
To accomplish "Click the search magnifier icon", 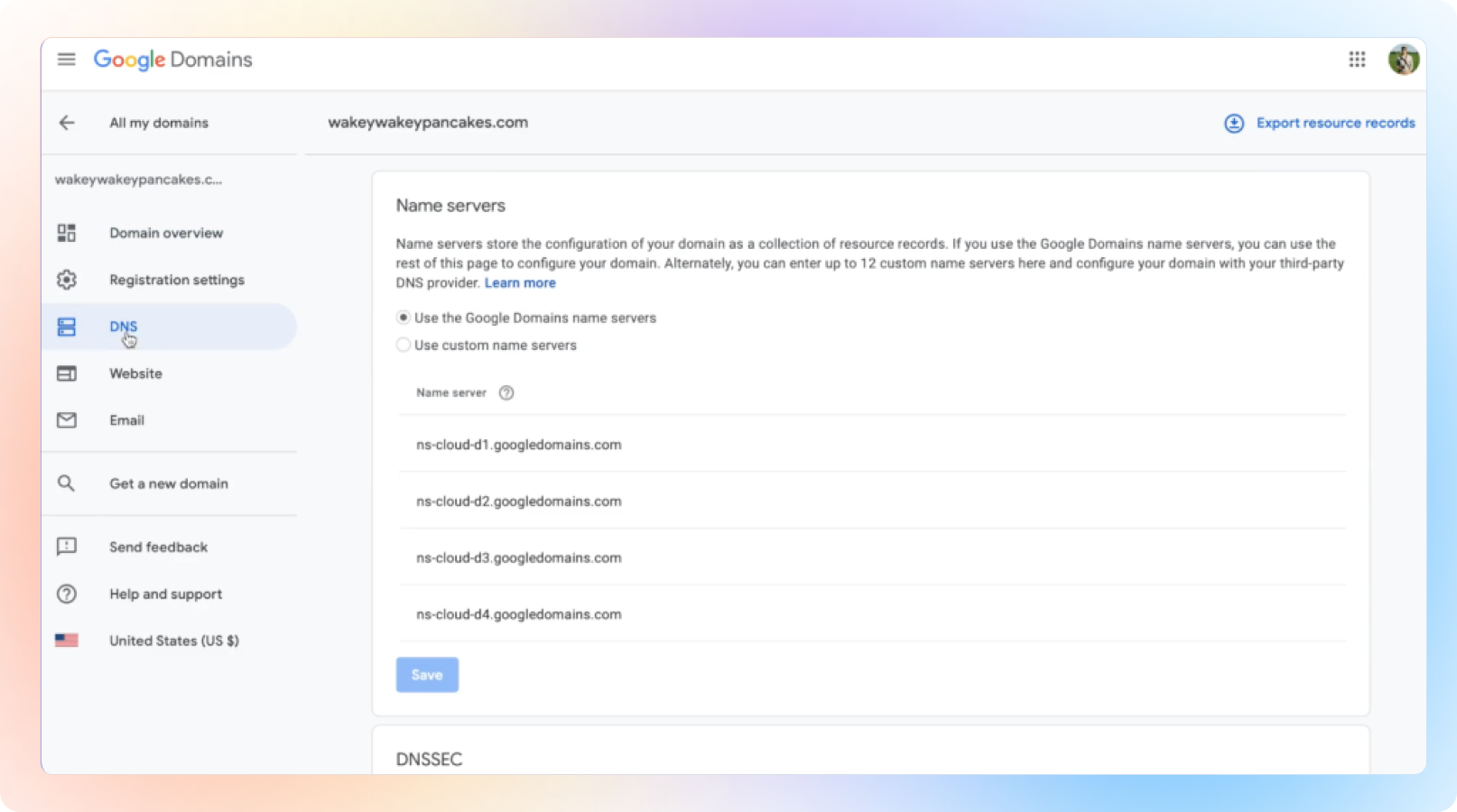I will (66, 484).
